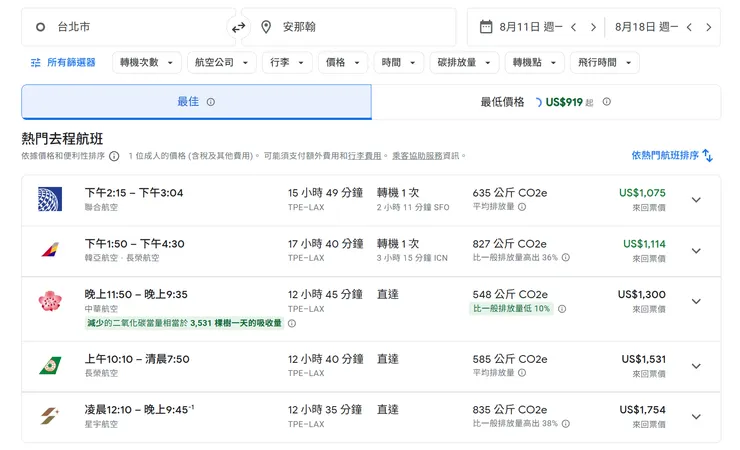Viewport: 740px width, 450px height.
Task: Select flight 下午2:15 – 下午3:04
Action: [371, 200]
